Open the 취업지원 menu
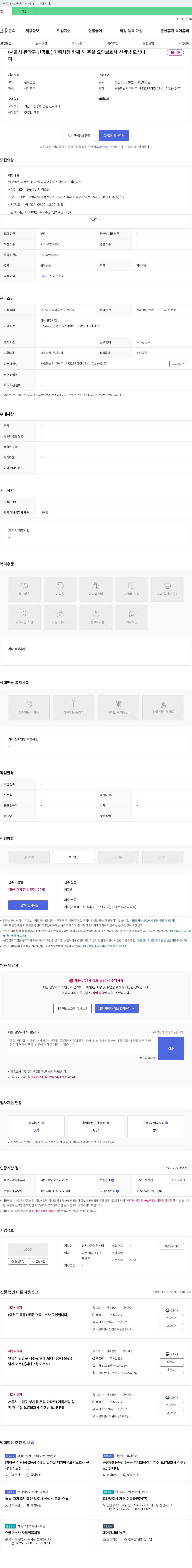 click(64, 30)
